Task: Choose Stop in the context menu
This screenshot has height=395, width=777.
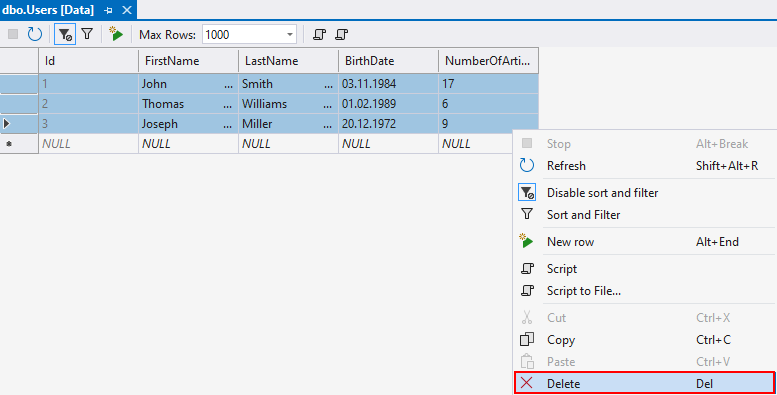Action: 644,144
